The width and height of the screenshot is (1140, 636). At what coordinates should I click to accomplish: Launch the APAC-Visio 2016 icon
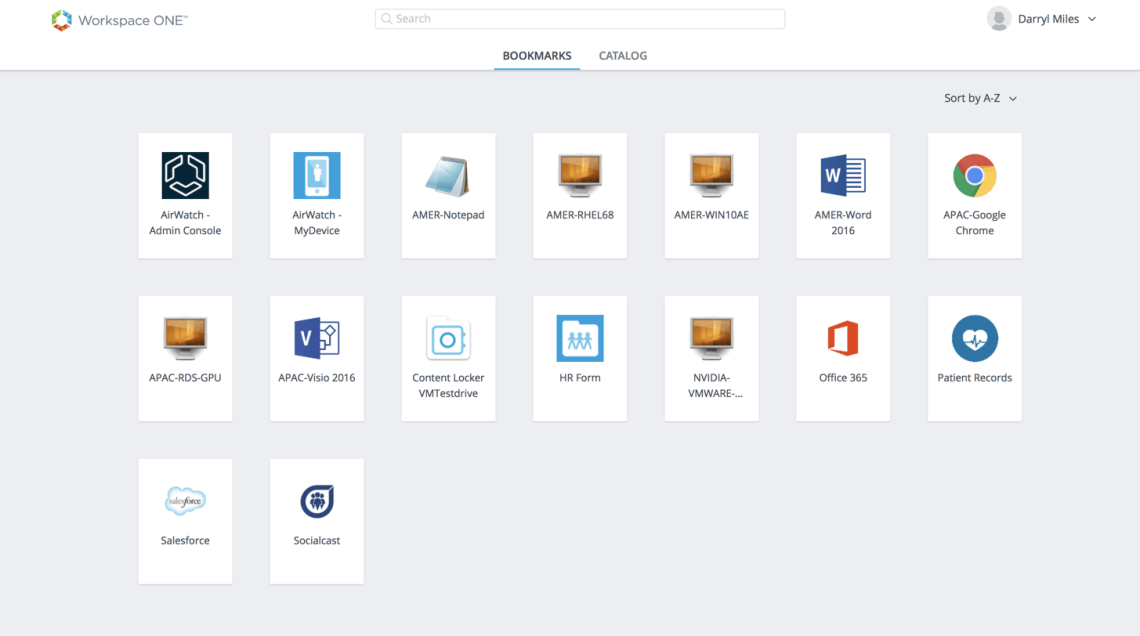point(316,338)
